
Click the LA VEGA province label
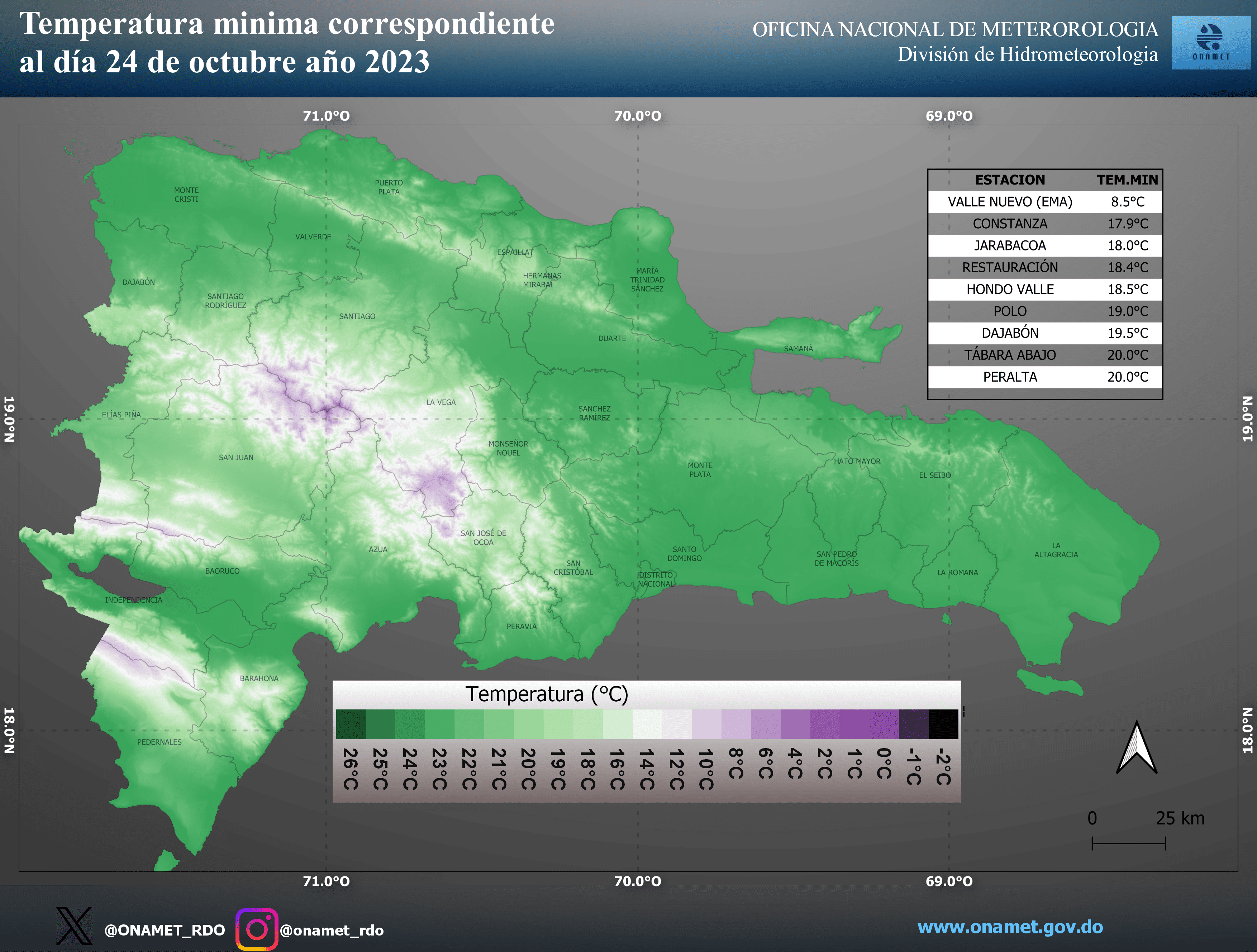tap(441, 402)
